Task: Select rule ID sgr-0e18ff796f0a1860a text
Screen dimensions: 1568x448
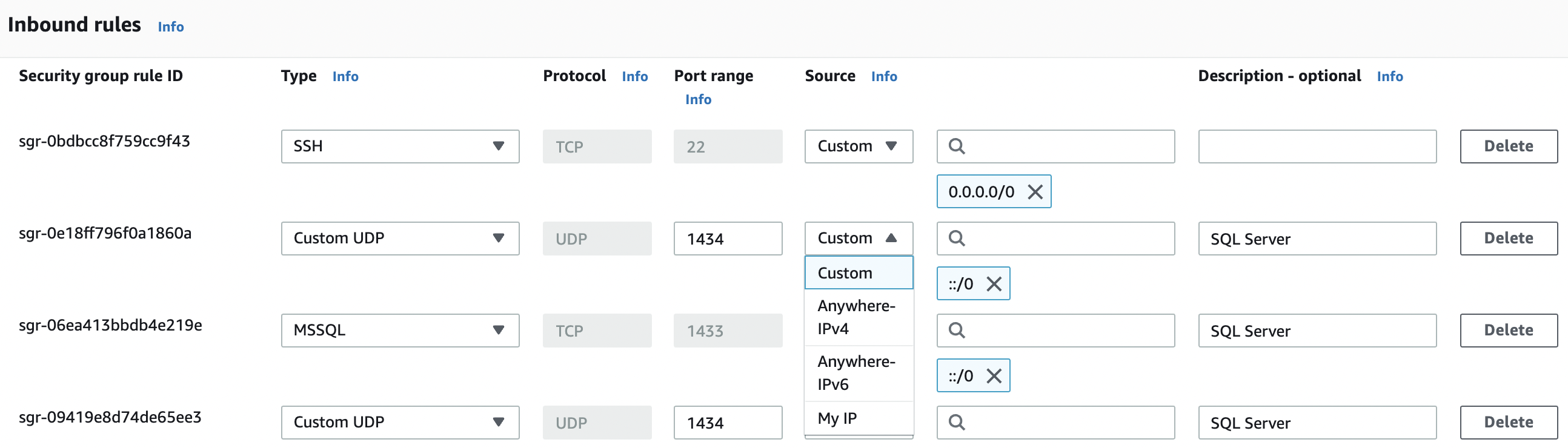Action: 105,233
